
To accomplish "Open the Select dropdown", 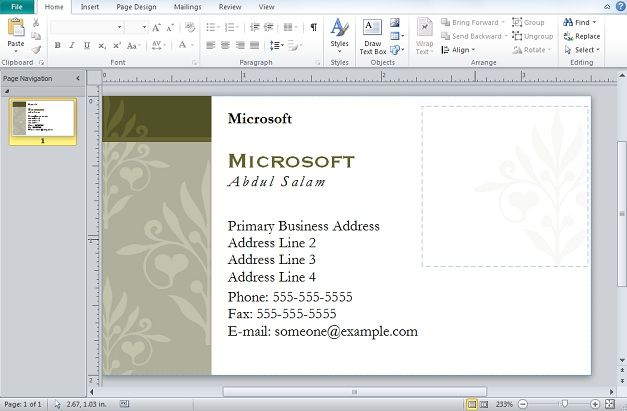I will coord(581,50).
